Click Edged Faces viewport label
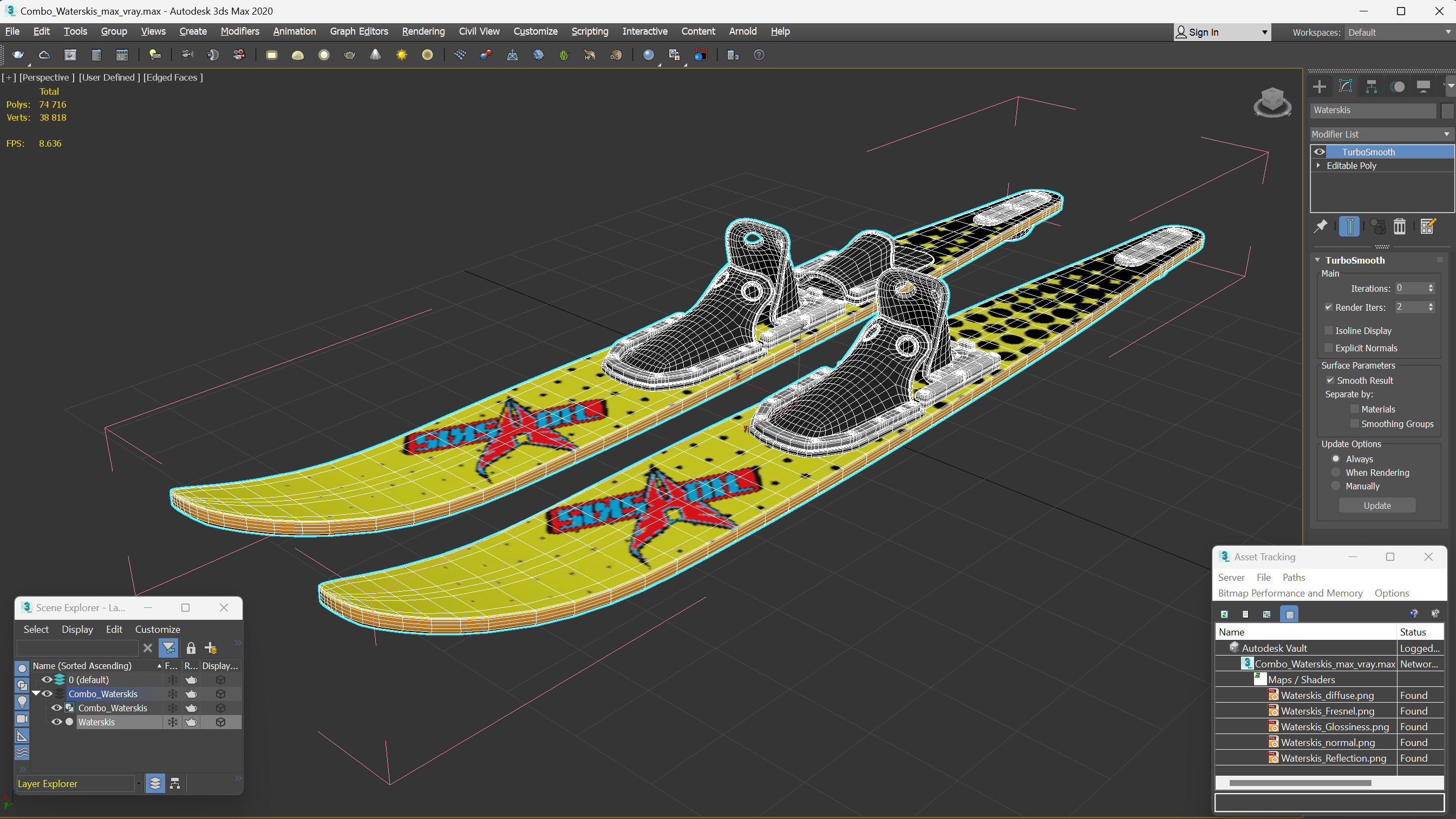Screen dimensions: 1456x819 [173, 77]
